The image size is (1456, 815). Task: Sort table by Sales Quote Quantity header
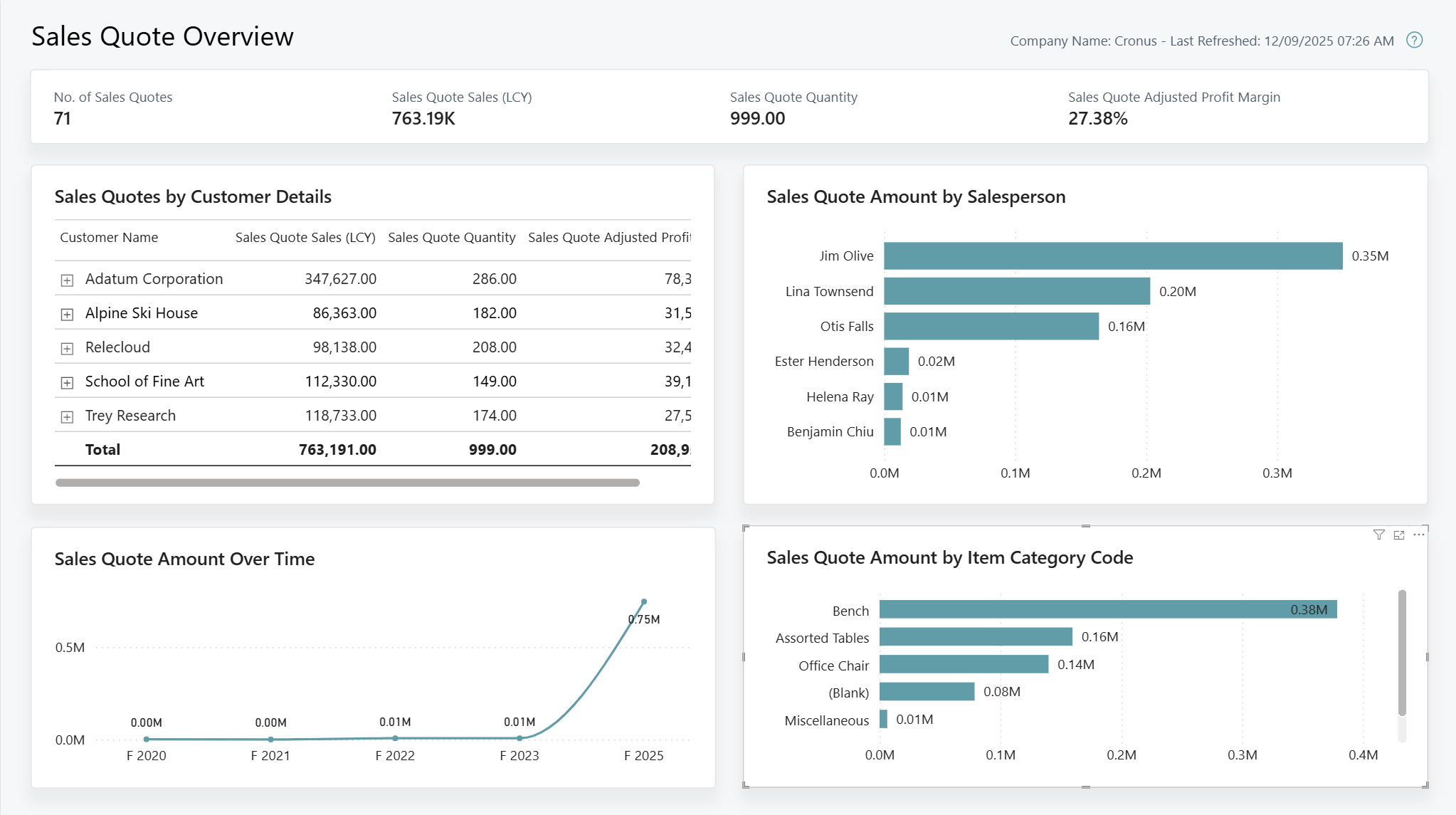tap(451, 237)
